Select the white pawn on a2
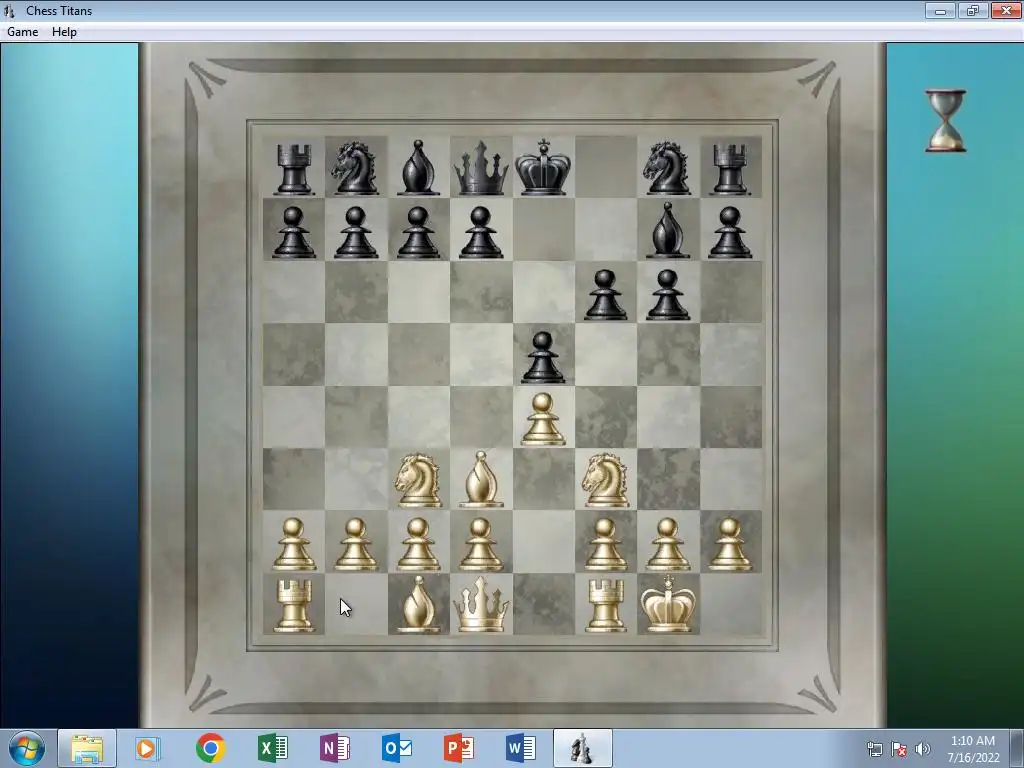This screenshot has width=1024, height=768. 294,544
